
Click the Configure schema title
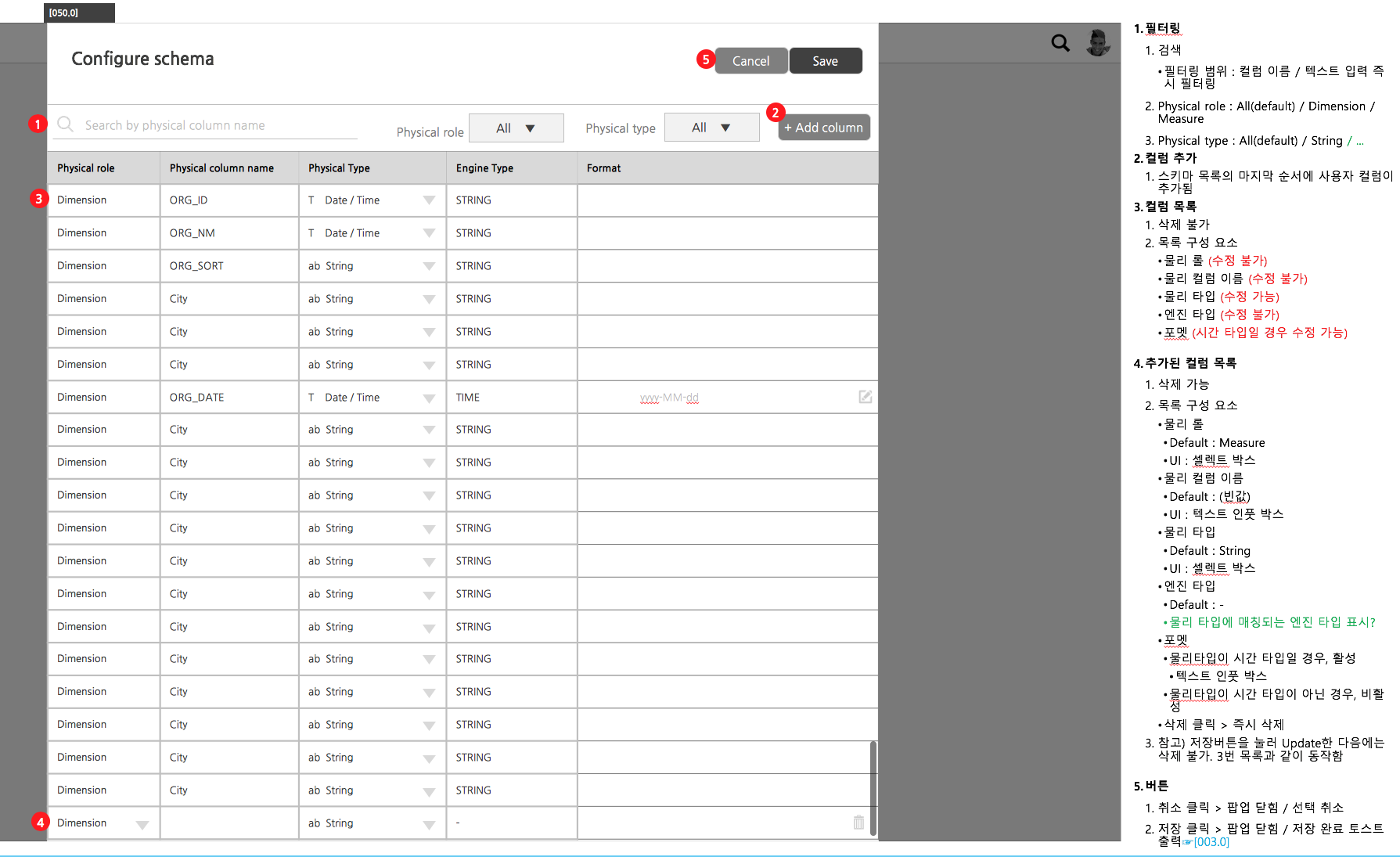point(142,59)
